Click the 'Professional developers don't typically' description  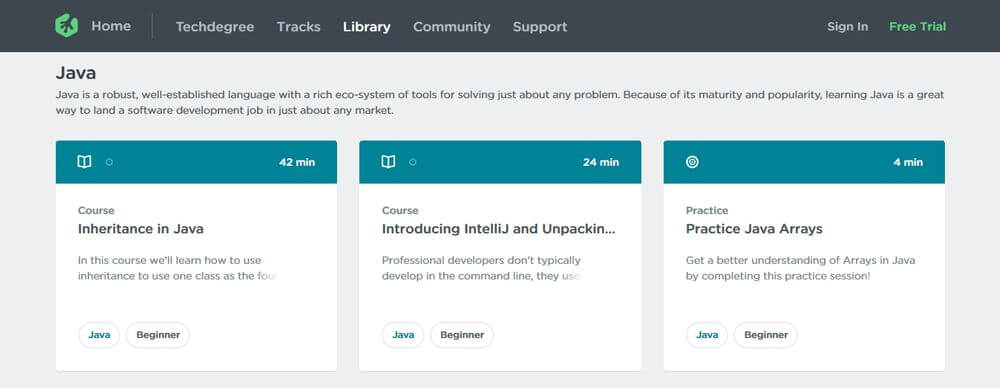[x=482, y=268]
